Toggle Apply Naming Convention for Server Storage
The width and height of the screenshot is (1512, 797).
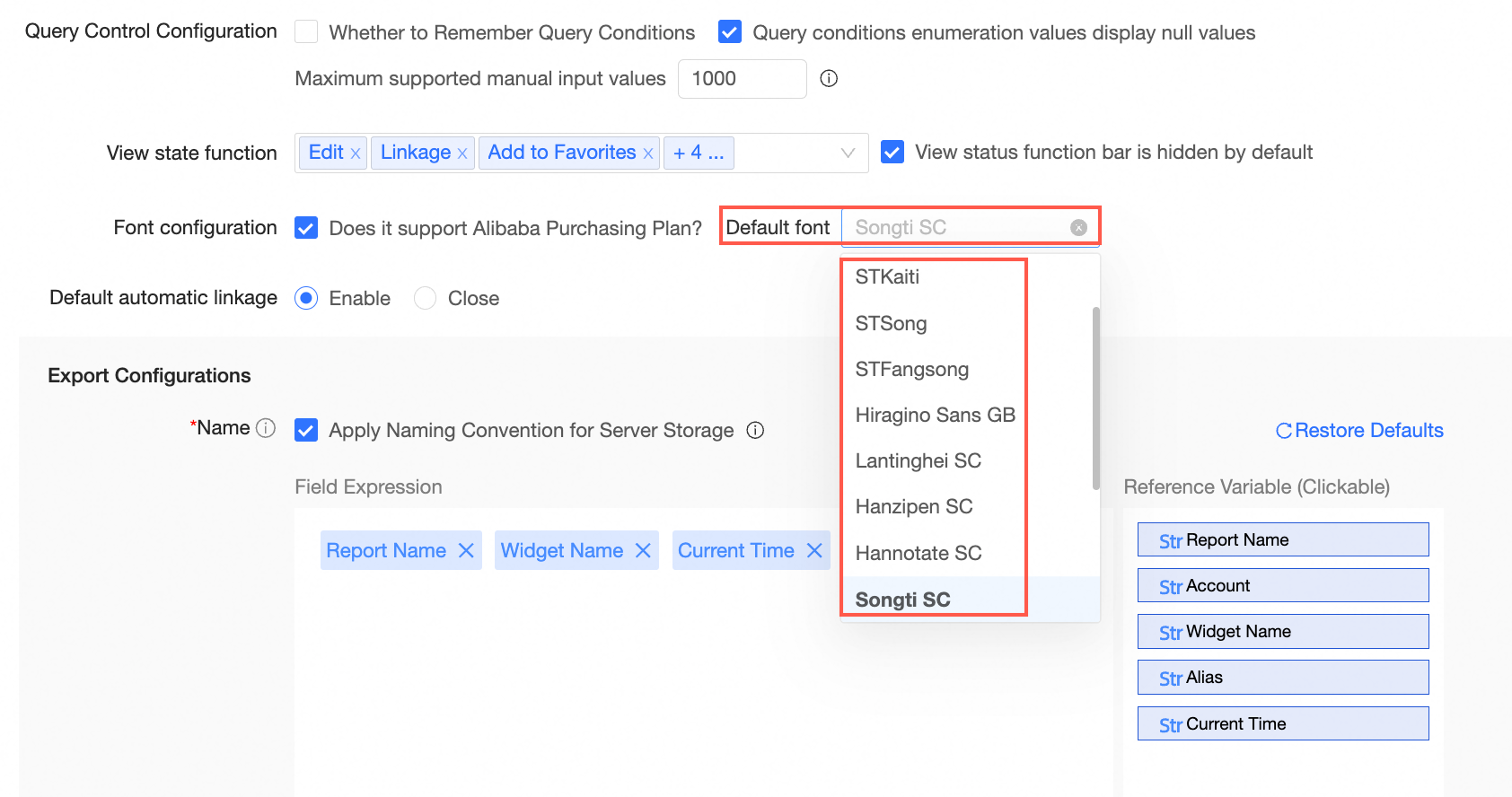[306, 431]
